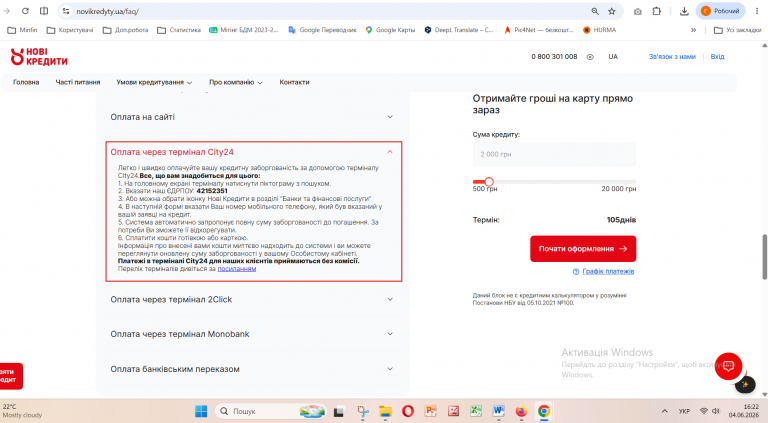768x423 pixels.
Task: Click the 2 000 грн loan amount field
Action: pyautogui.click(x=554, y=154)
